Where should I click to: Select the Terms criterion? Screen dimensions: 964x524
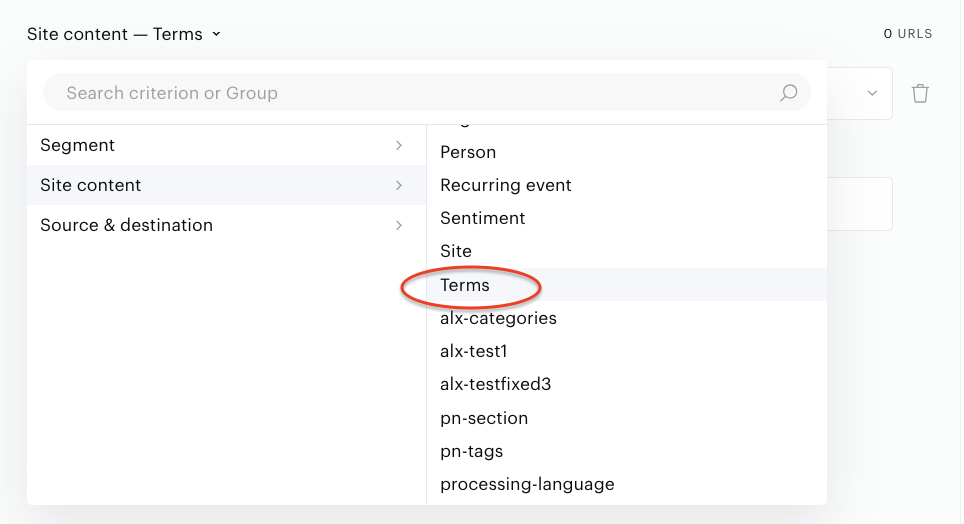click(626, 285)
